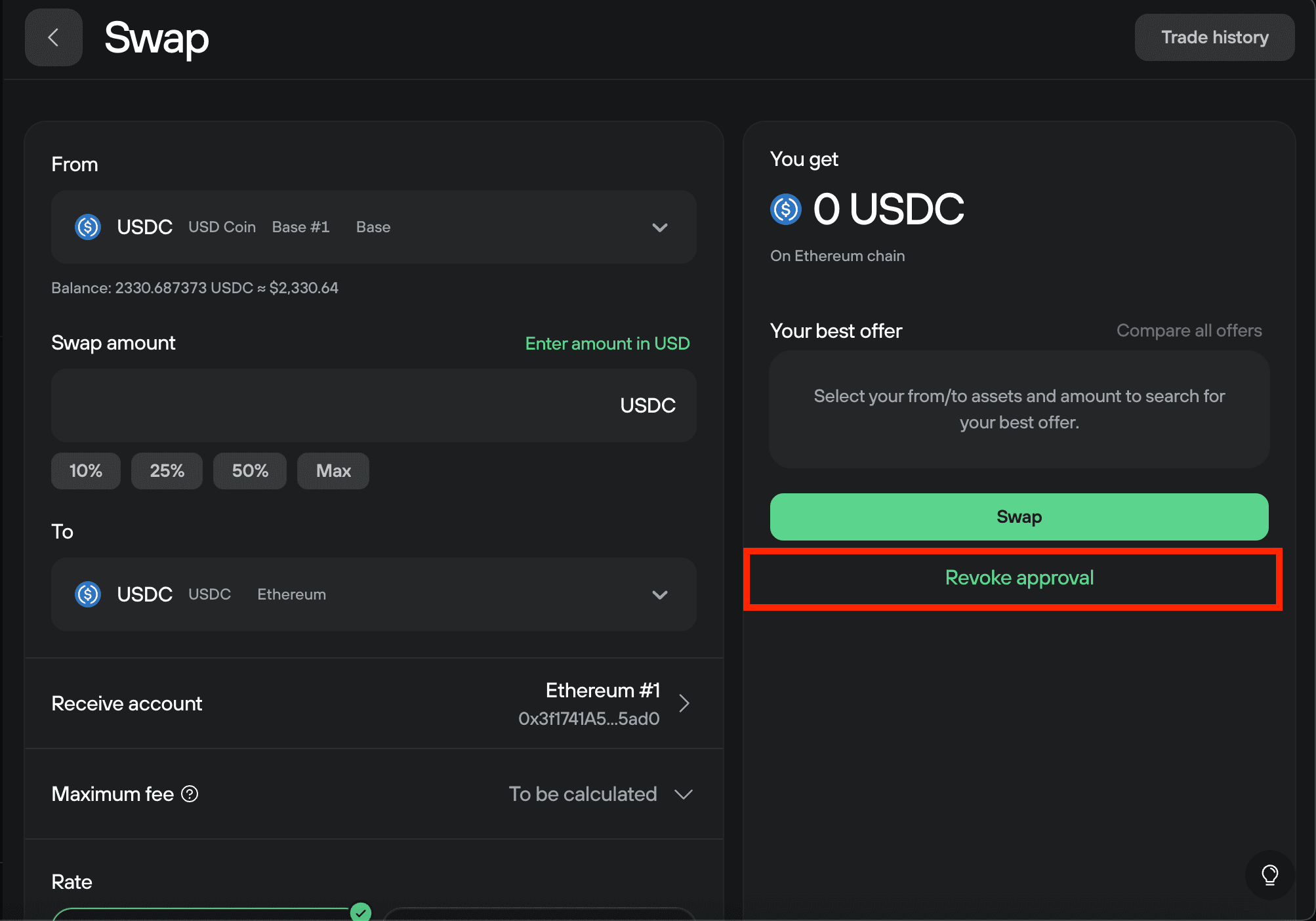
Task: Select the 25% swap amount option
Action: tap(167, 470)
